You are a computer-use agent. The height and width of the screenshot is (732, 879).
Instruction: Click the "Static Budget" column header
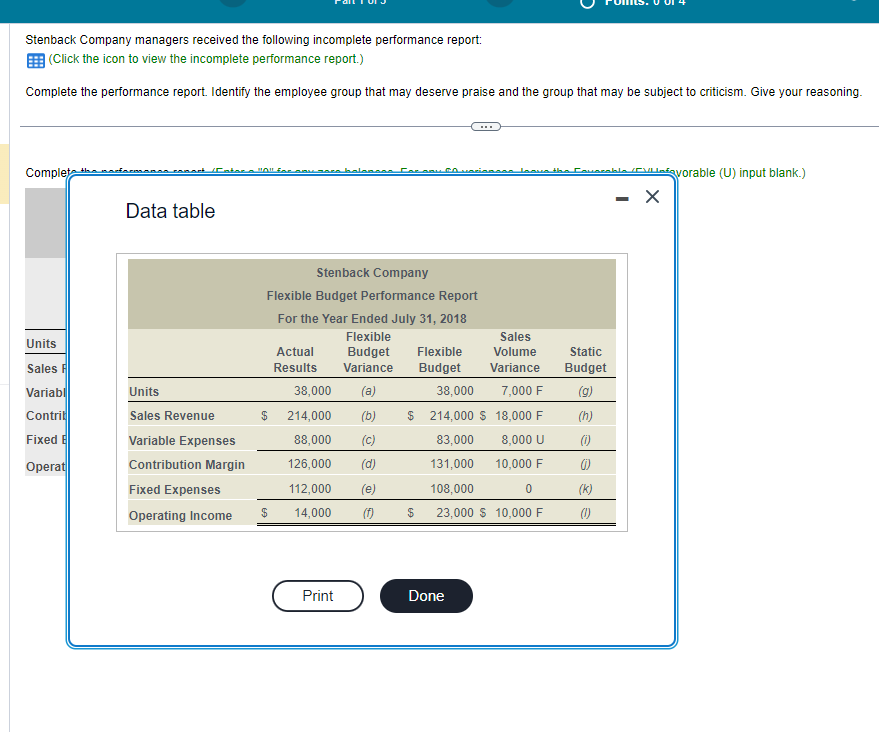click(585, 359)
